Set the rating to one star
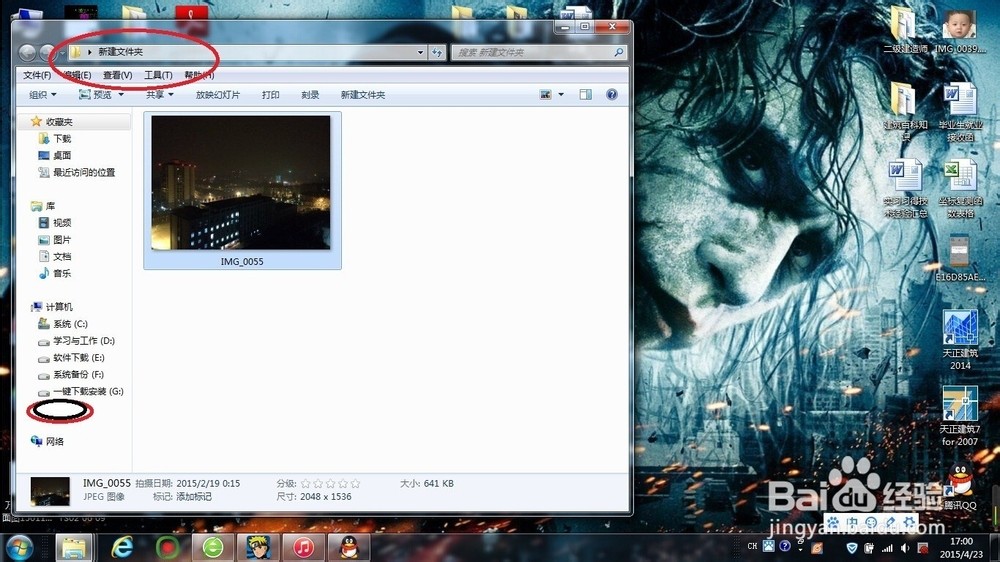Screen dimensions: 1000x562 coord(305,484)
